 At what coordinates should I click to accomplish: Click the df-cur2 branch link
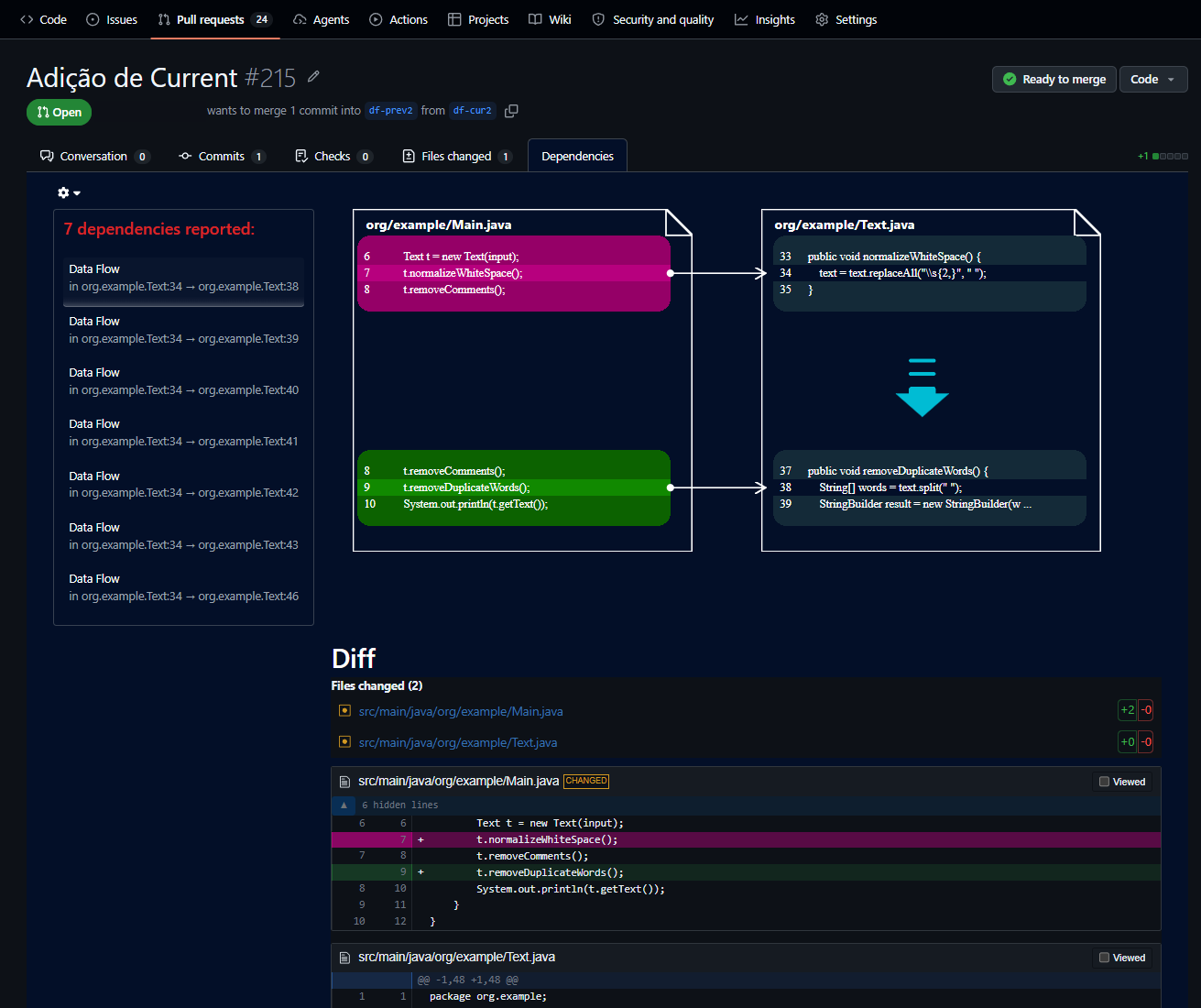tap(473, 111)
